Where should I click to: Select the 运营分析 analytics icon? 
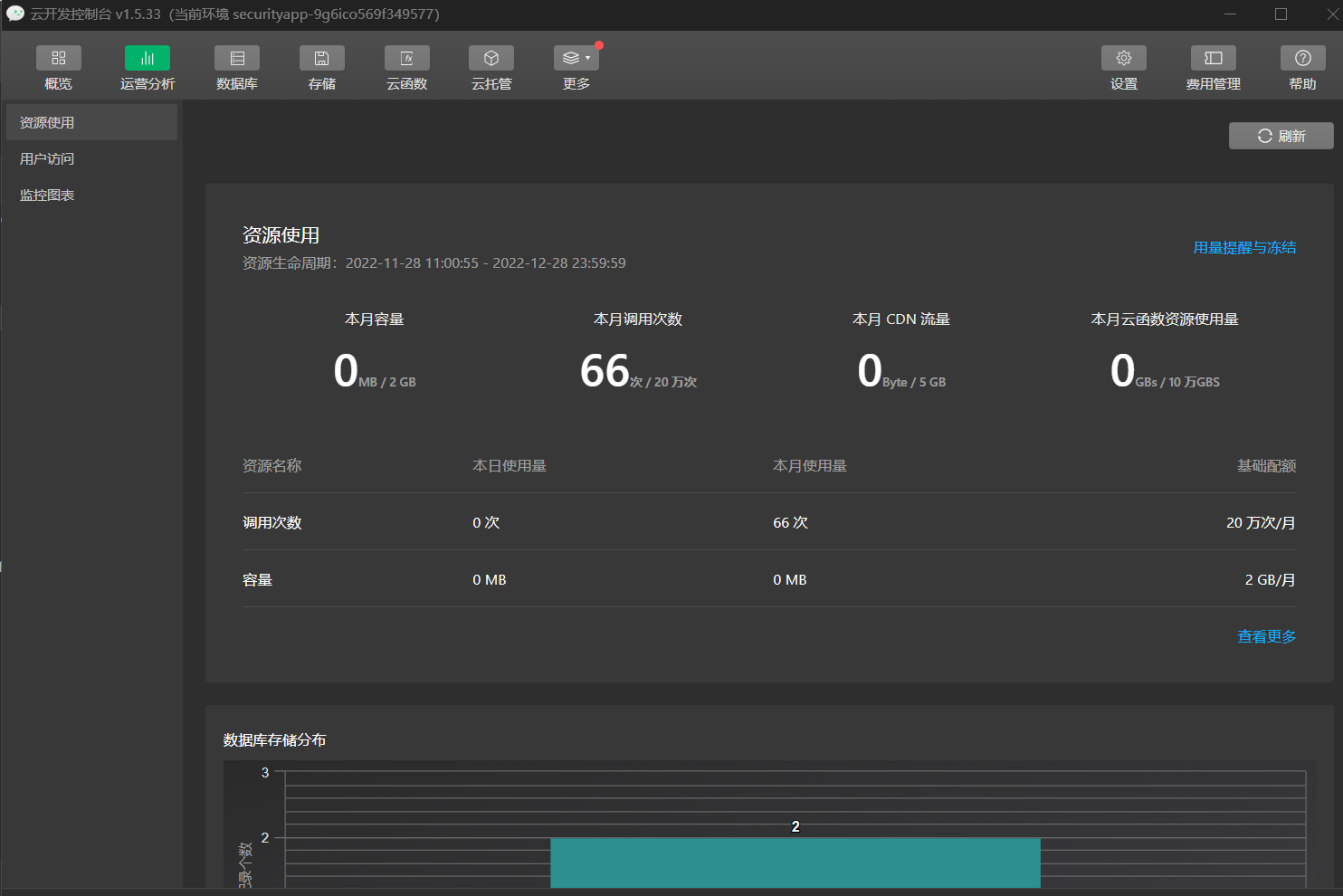tap(148, 58)
